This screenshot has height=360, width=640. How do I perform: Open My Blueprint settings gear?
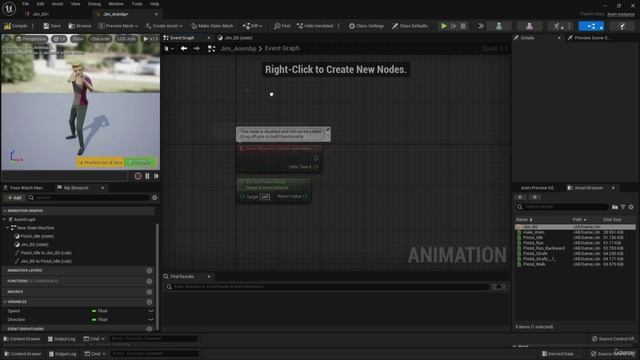pos(155,198)
